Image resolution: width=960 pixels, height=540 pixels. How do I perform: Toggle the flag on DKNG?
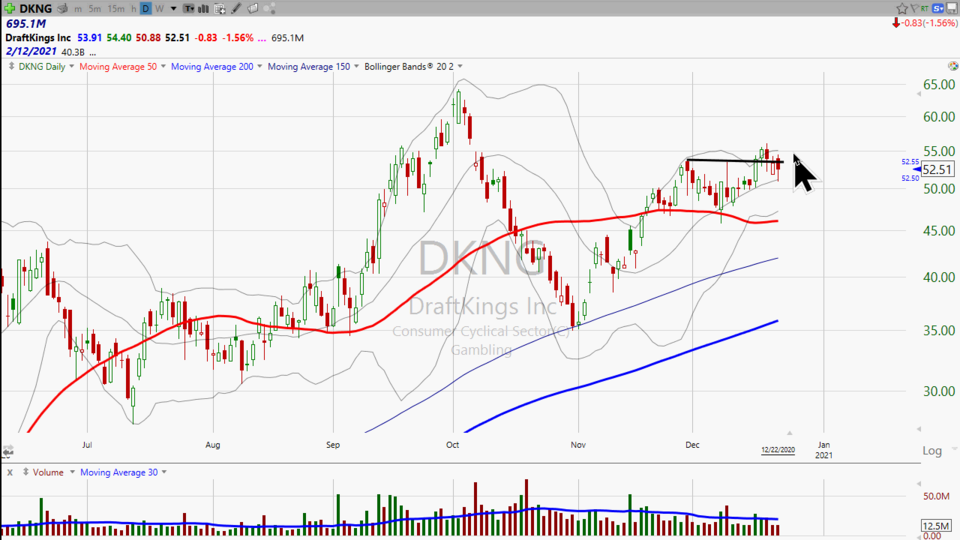click(915, 8)
